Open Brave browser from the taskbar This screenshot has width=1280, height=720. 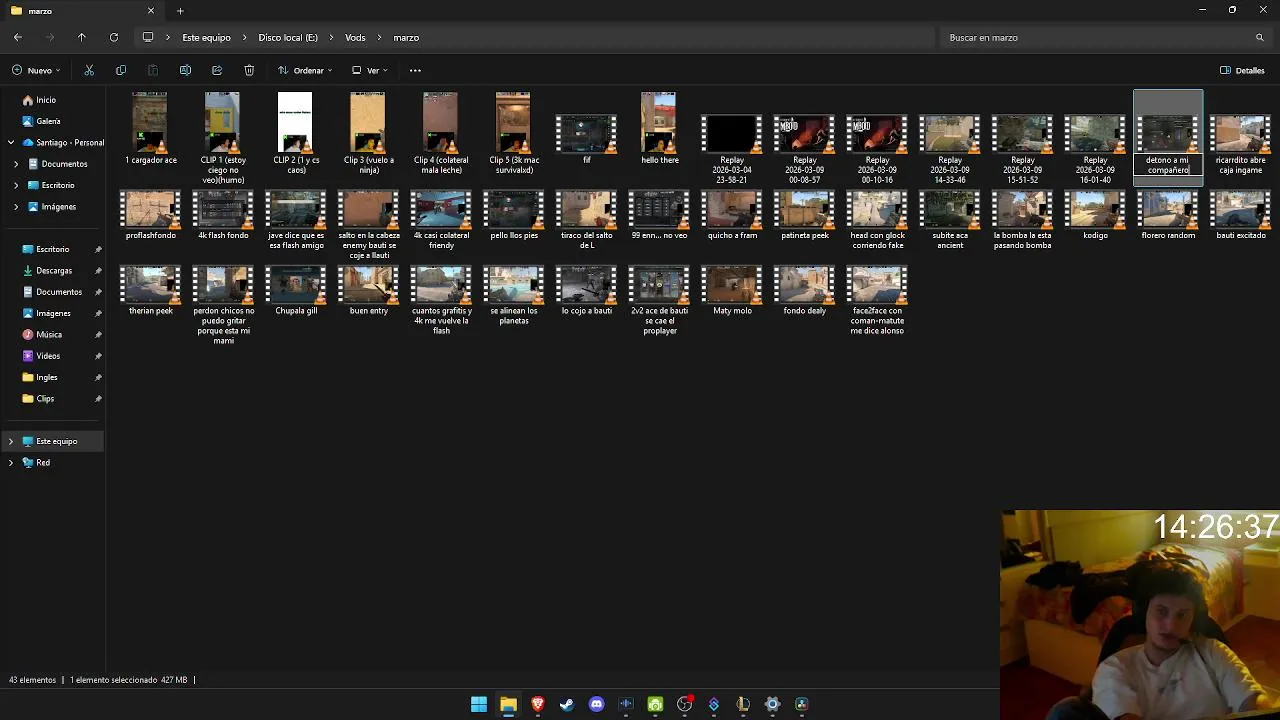[538, 704]
